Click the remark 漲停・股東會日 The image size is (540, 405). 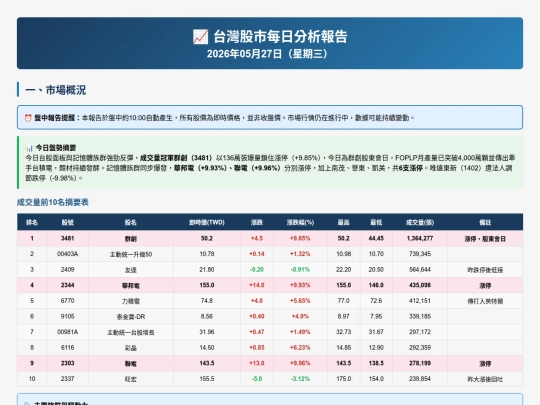(485, 239)
